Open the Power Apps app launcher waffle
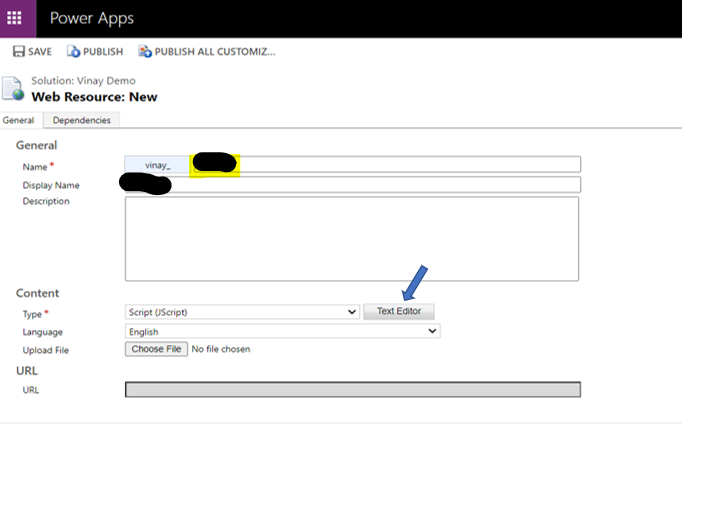The image size is (702, 508). 14,18
